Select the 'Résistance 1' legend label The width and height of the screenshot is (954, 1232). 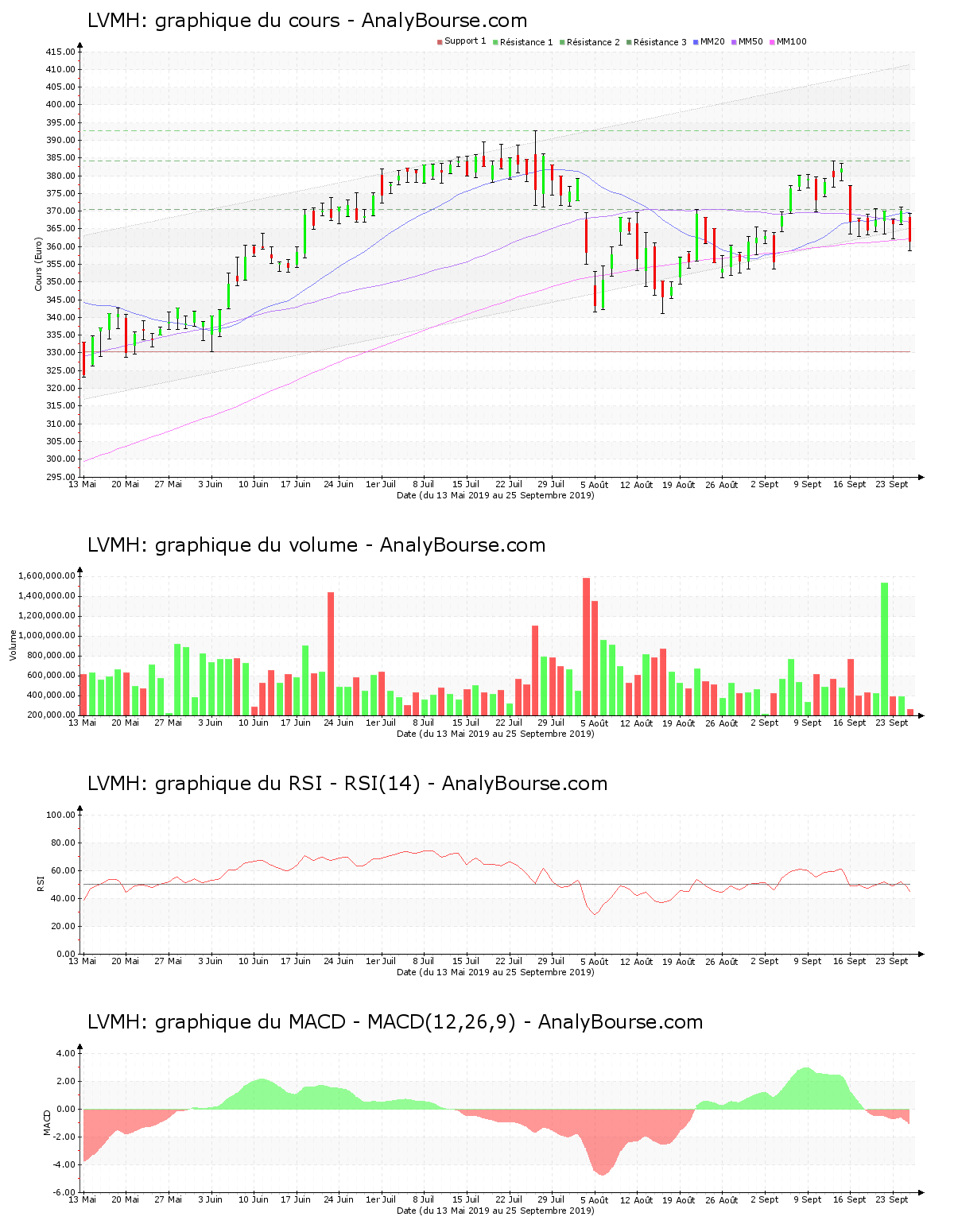click(x=526, y=42)
